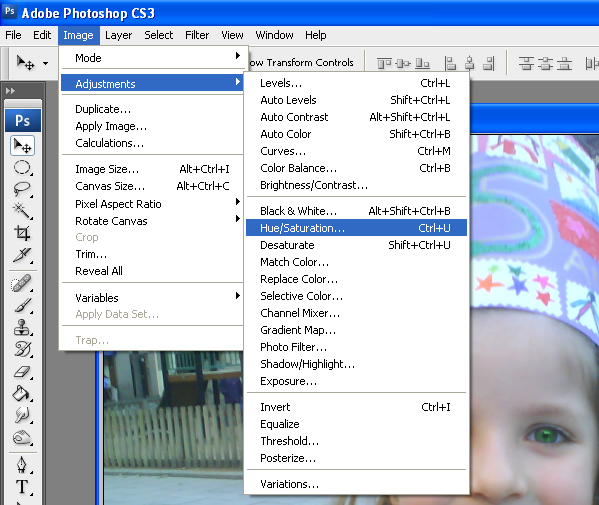This screenshot has height=505, width=599.
Task: Click the Photoshop title bar icon
Action: (x=10, y=11)
